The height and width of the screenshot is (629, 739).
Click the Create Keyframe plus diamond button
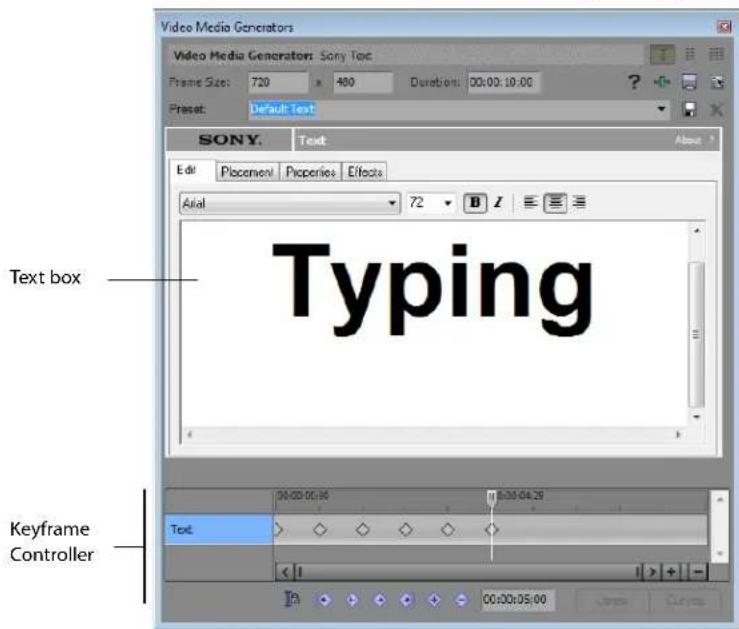pyautogui.click(x=435, y=600)
